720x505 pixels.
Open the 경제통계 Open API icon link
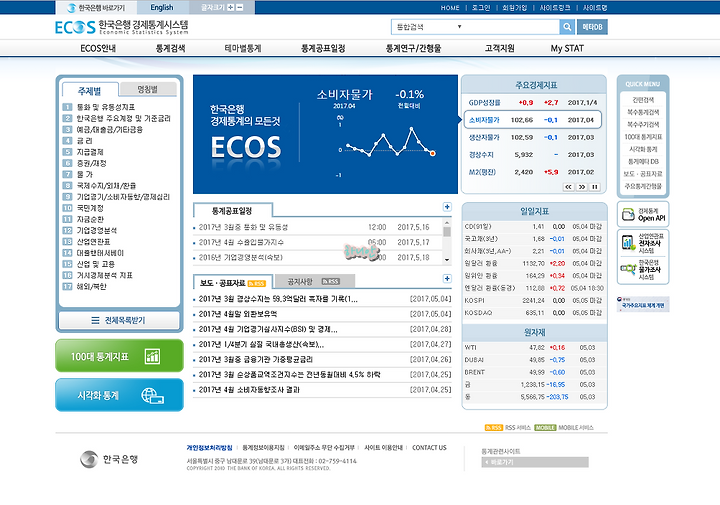tap(643, 214)
